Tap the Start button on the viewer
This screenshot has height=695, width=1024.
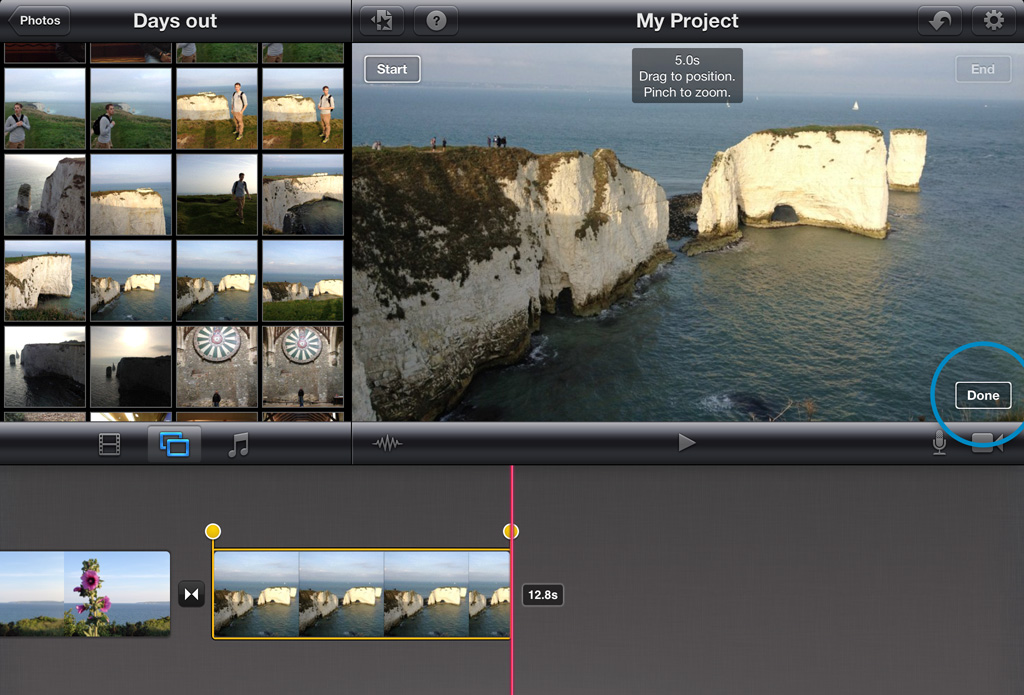391,69
